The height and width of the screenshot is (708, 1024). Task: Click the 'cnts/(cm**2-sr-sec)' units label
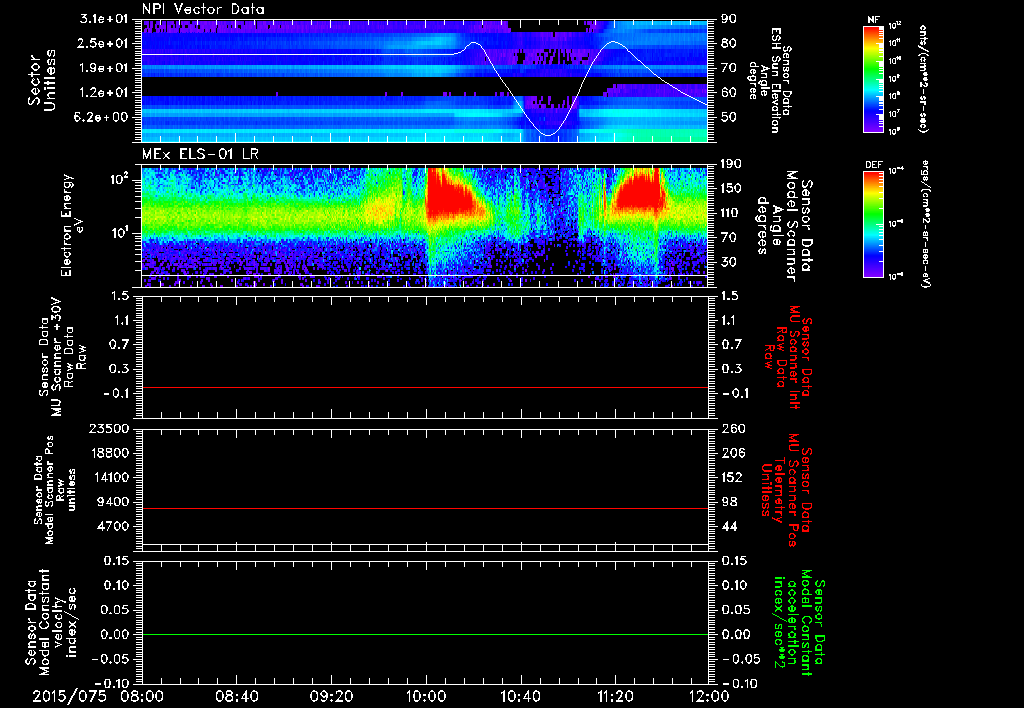923,78
